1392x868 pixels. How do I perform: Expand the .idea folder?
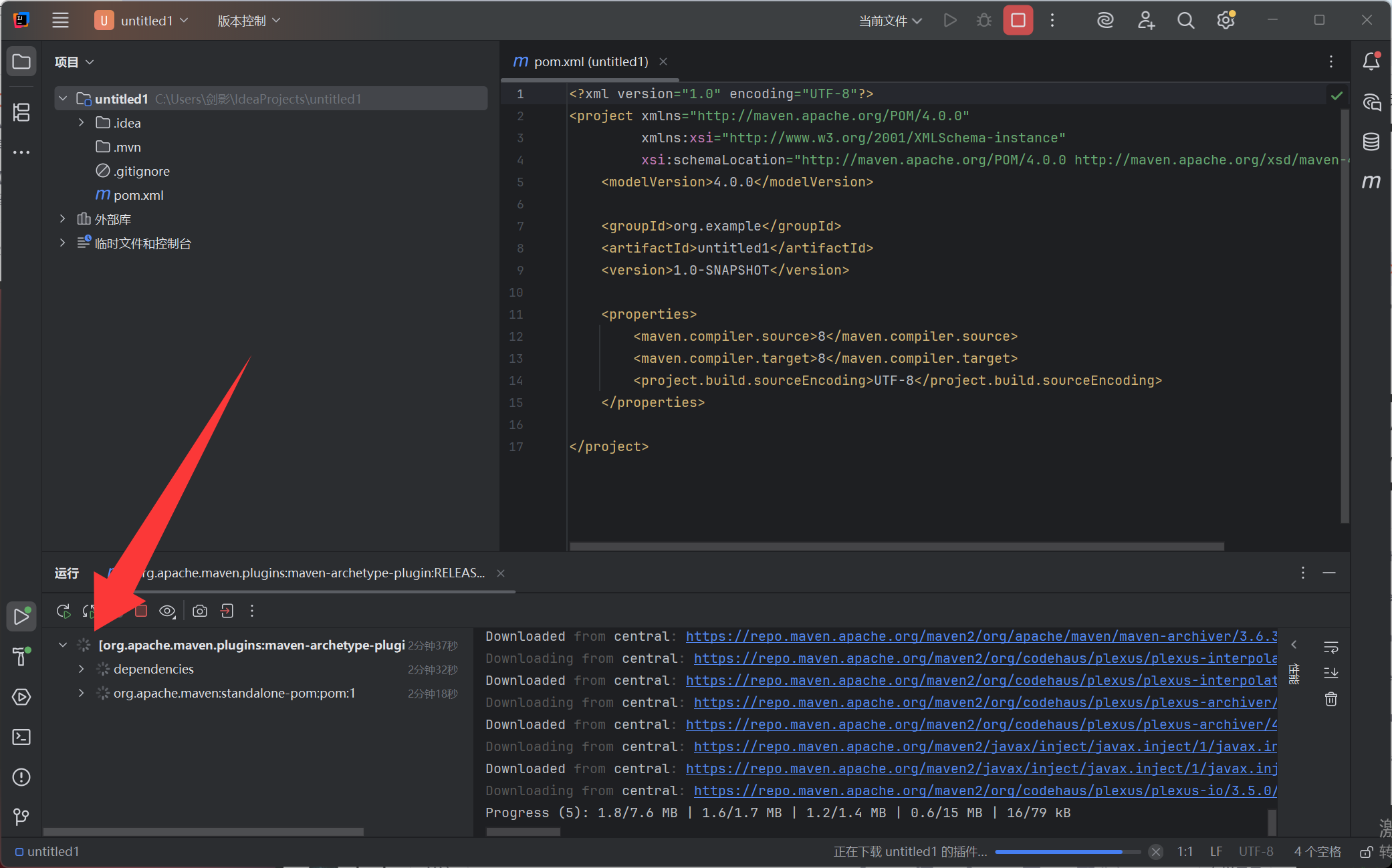82,123
